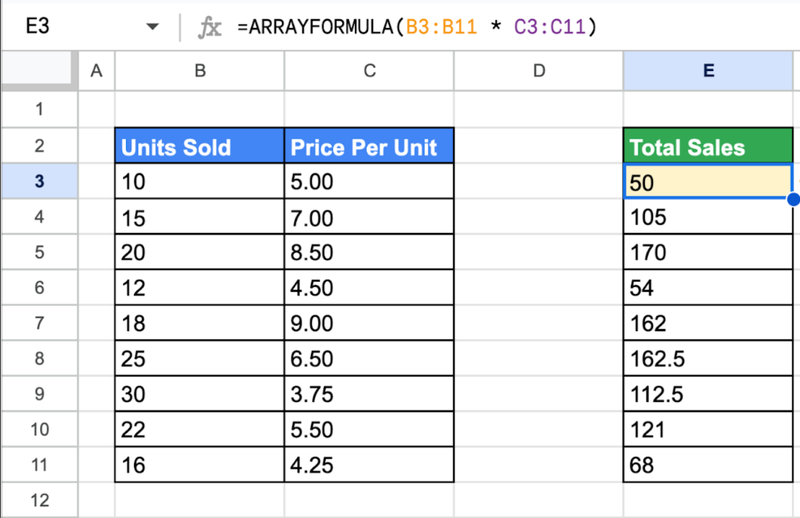The height and width of the screenshot is (518, 800).
Task: Select the Total Sales cell with 170
Action: 708,252
